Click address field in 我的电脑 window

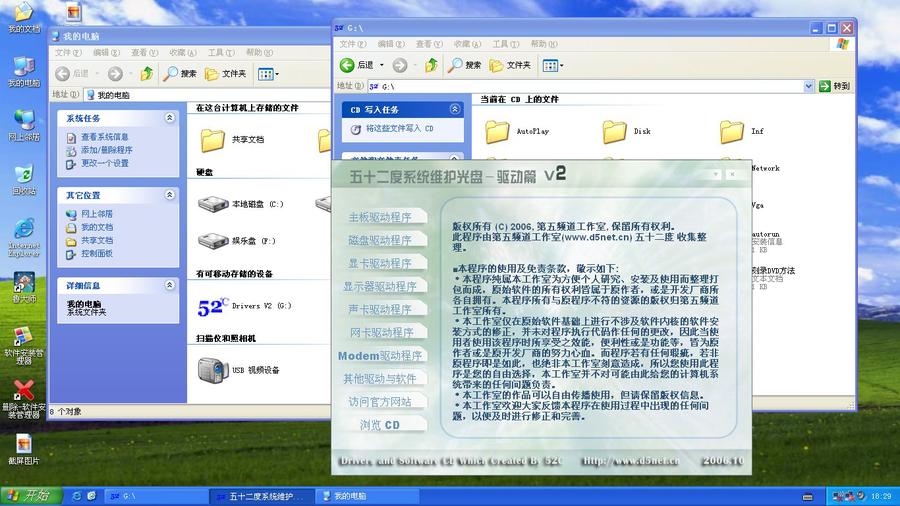tap(207, 95)
